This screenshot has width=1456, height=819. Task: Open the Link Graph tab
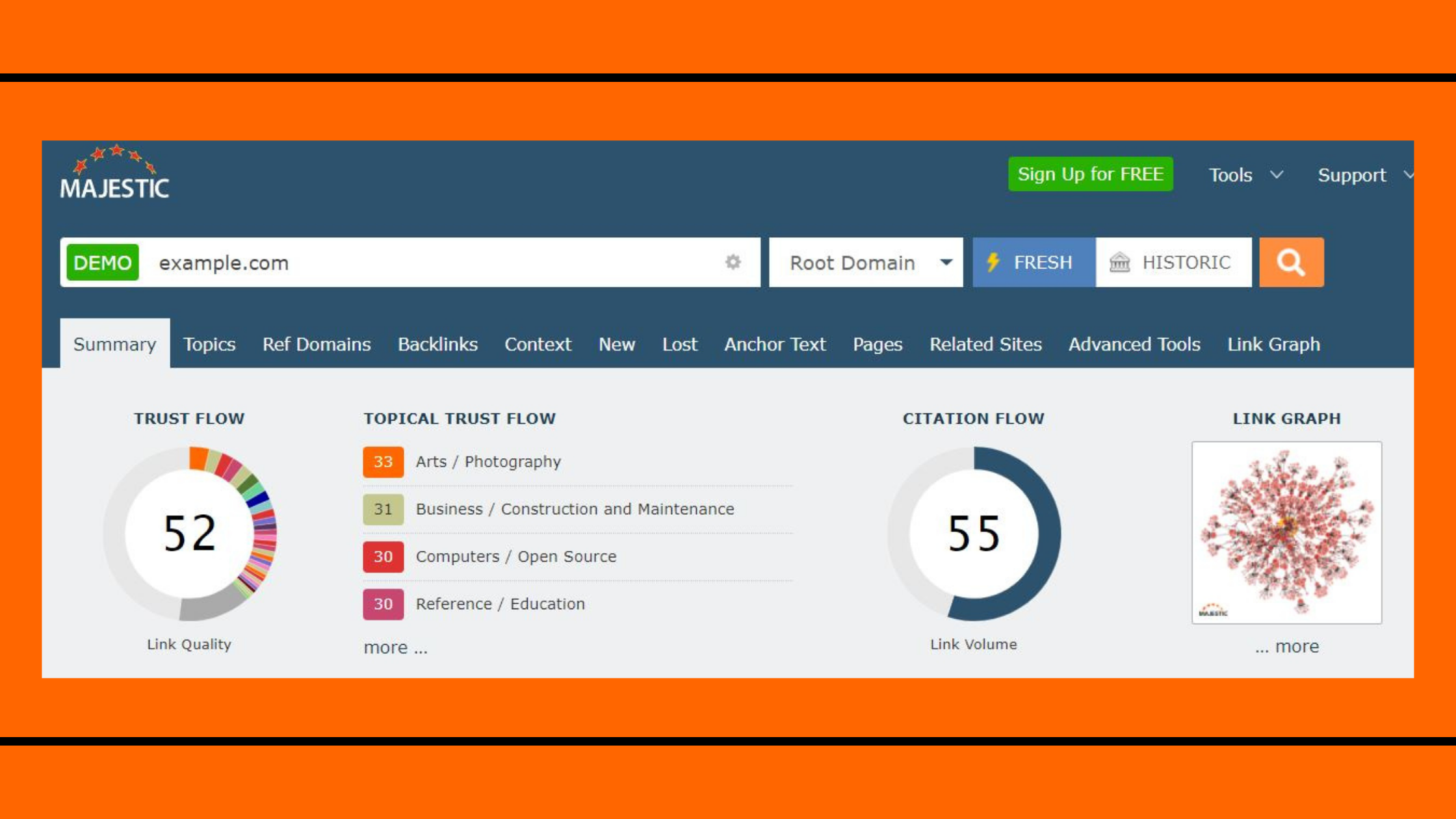(1273, 344)
